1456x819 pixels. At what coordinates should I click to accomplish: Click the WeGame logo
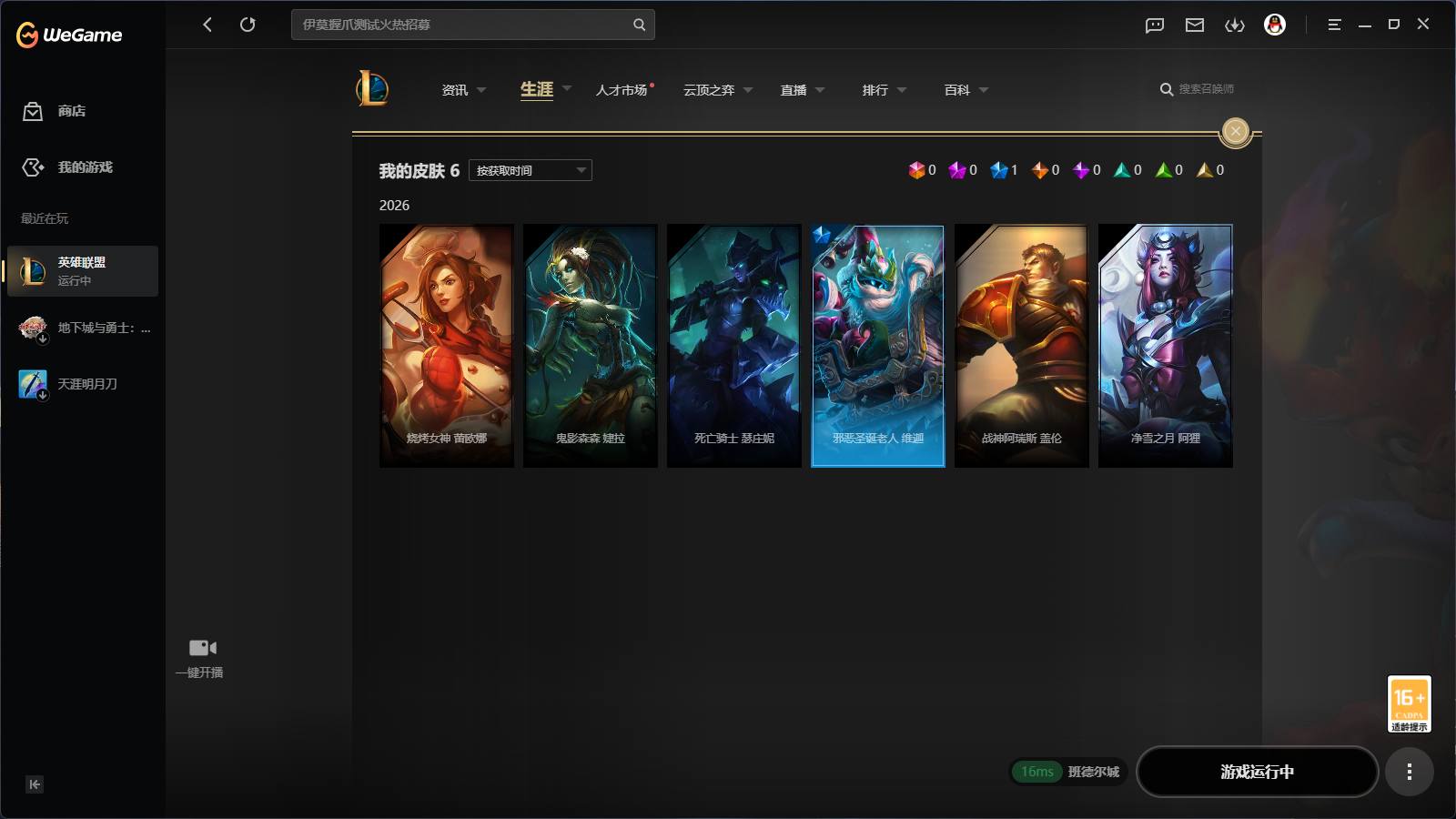(69, 35)
